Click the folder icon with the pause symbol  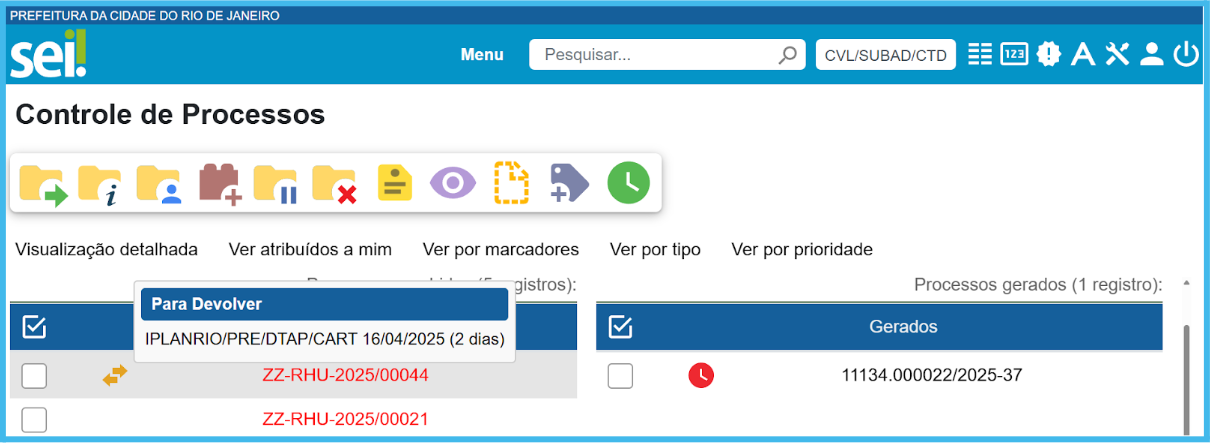(x=276, y=184)
